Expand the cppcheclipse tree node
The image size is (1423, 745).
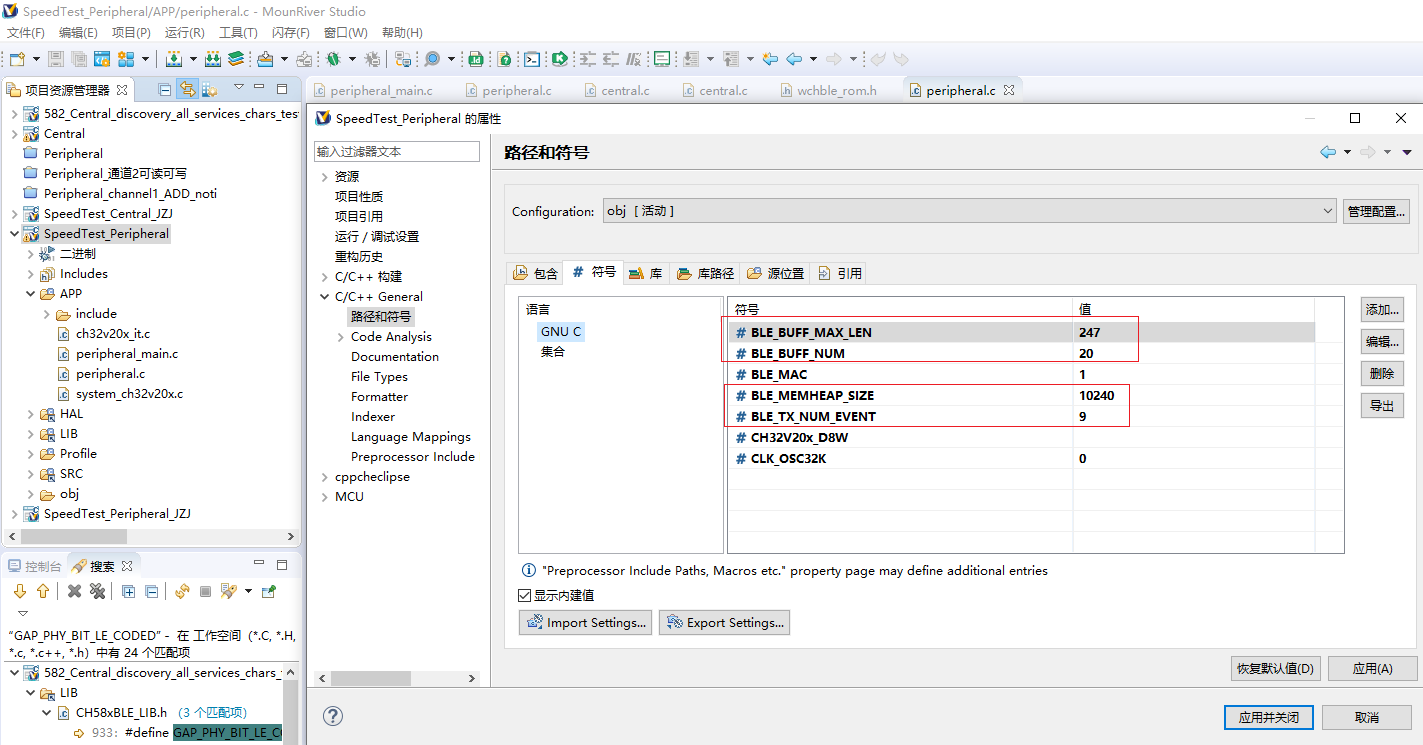(324, 477)
